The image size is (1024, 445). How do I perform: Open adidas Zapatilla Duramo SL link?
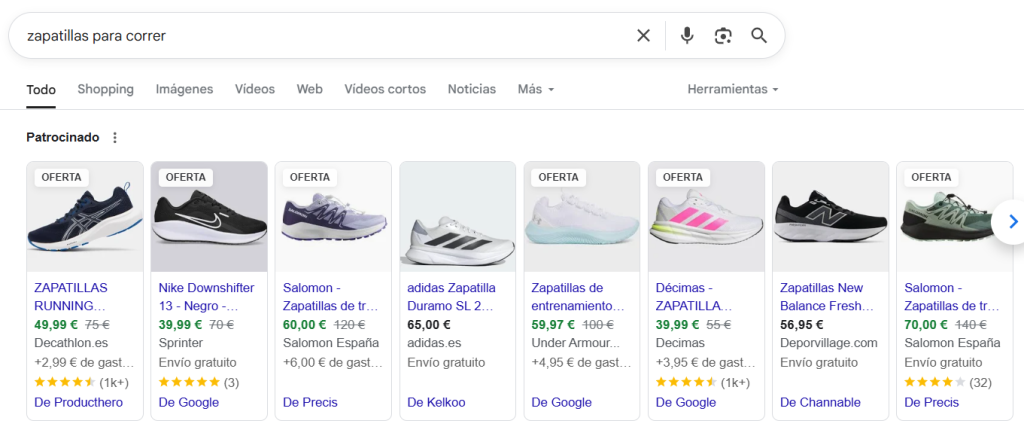click(x=451, y=296)
